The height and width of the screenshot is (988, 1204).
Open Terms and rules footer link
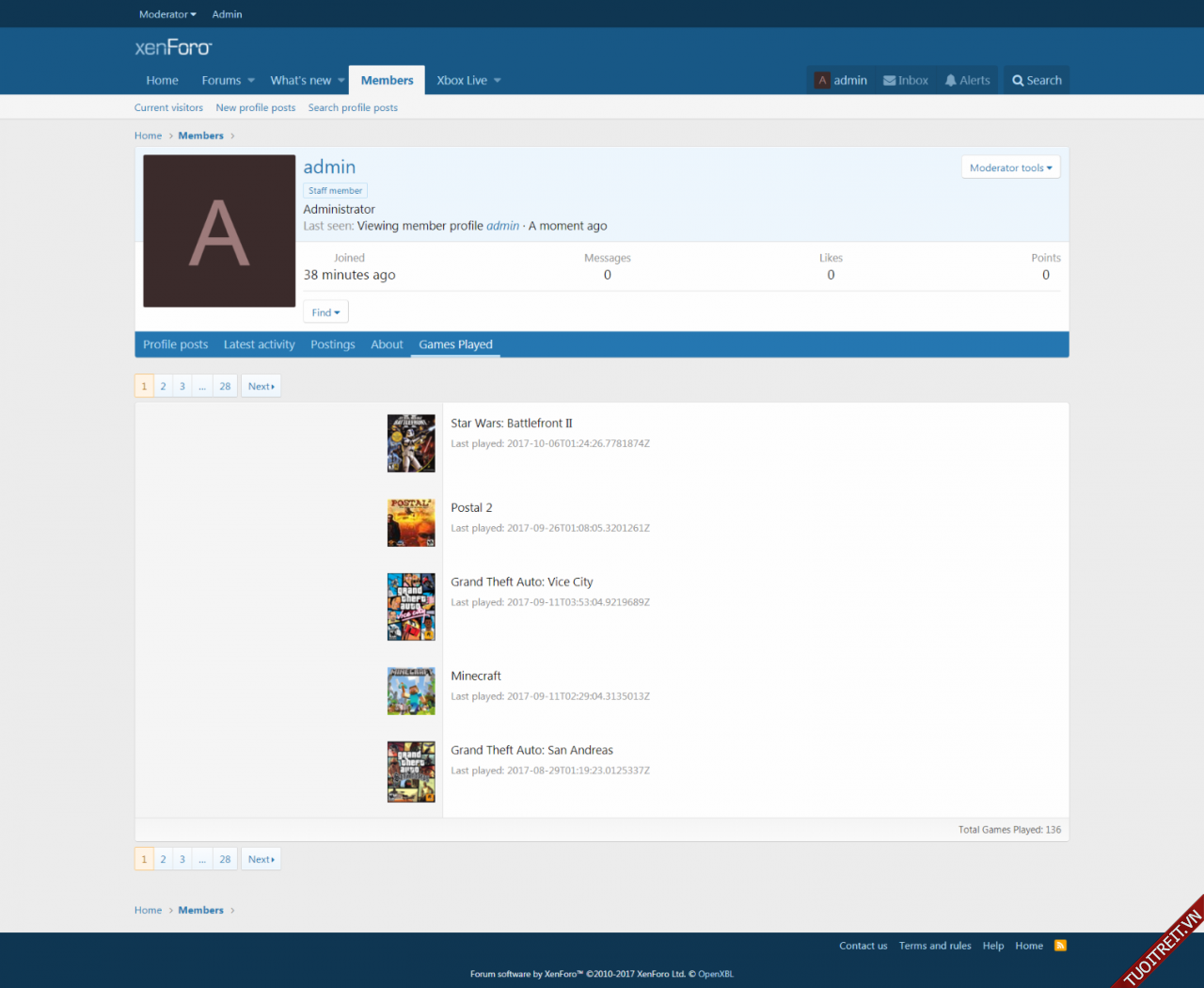[x=934, y=946]
